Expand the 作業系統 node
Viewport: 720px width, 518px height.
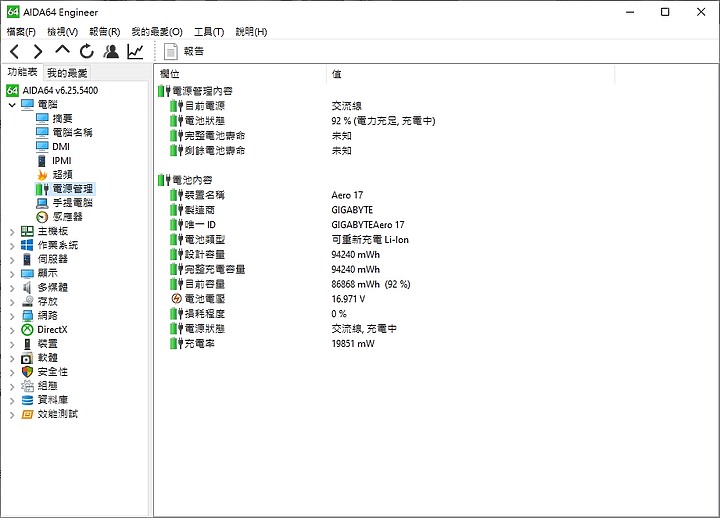12,246
